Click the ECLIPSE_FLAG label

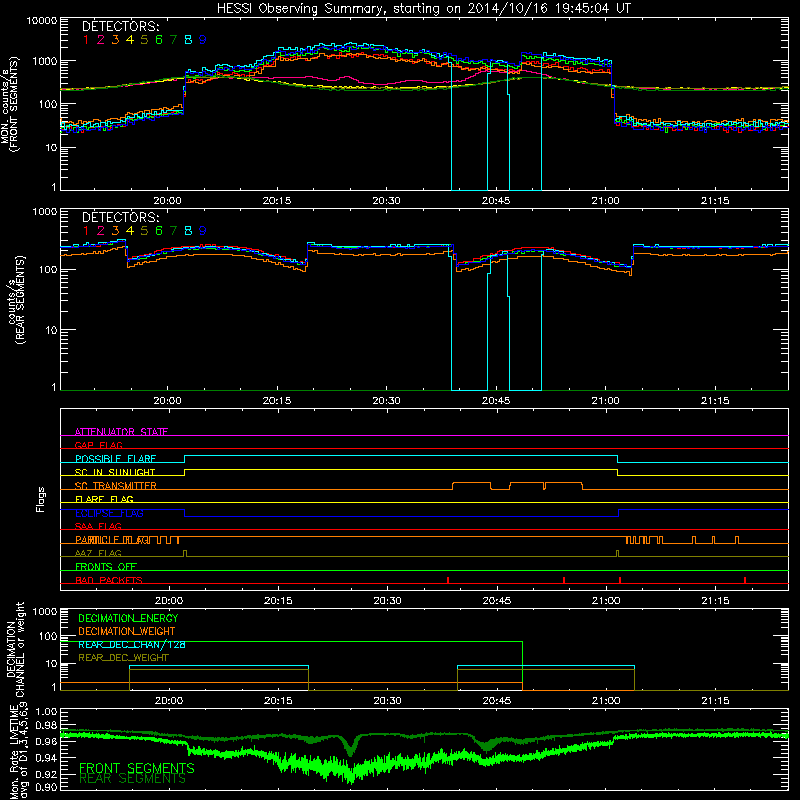tap(109, 513)
